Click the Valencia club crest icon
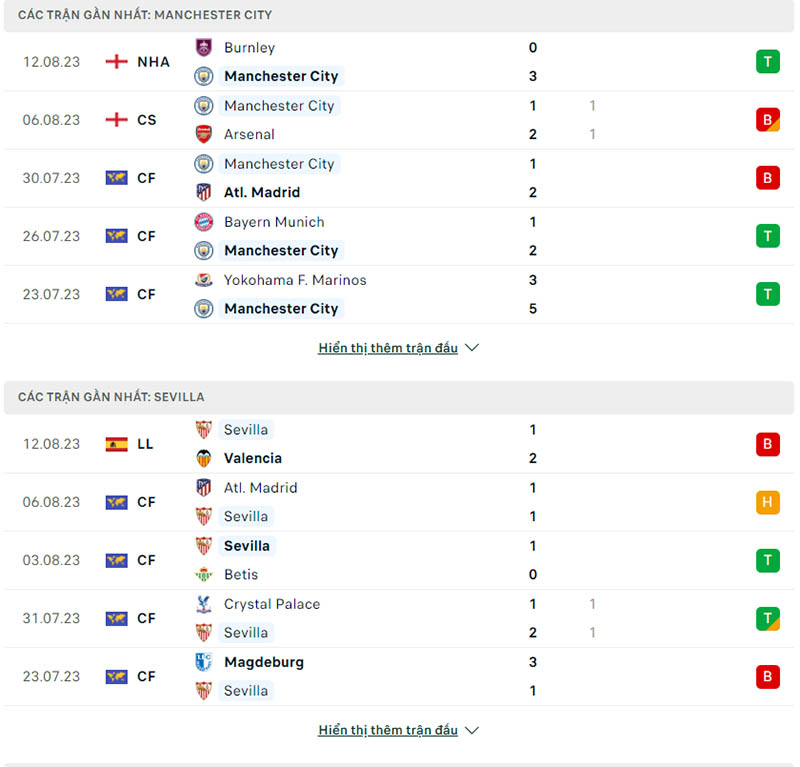Viewport: 800px width, 767px height. point(204,458)
